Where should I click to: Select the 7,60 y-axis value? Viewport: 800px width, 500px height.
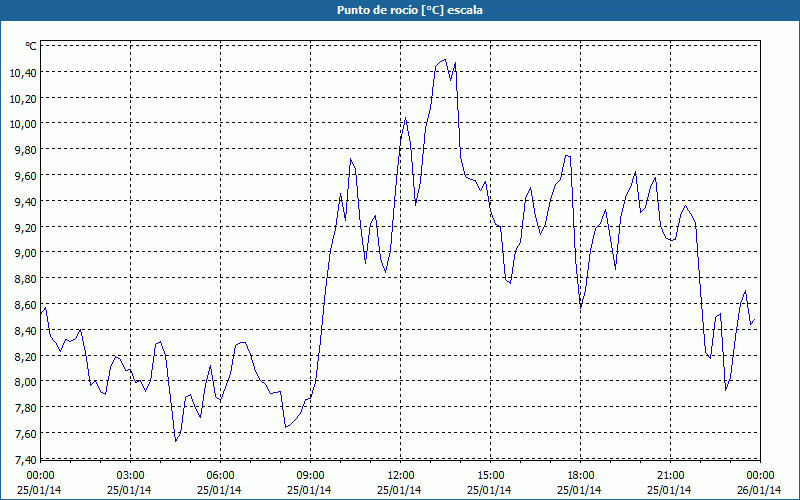coord(26,434)
